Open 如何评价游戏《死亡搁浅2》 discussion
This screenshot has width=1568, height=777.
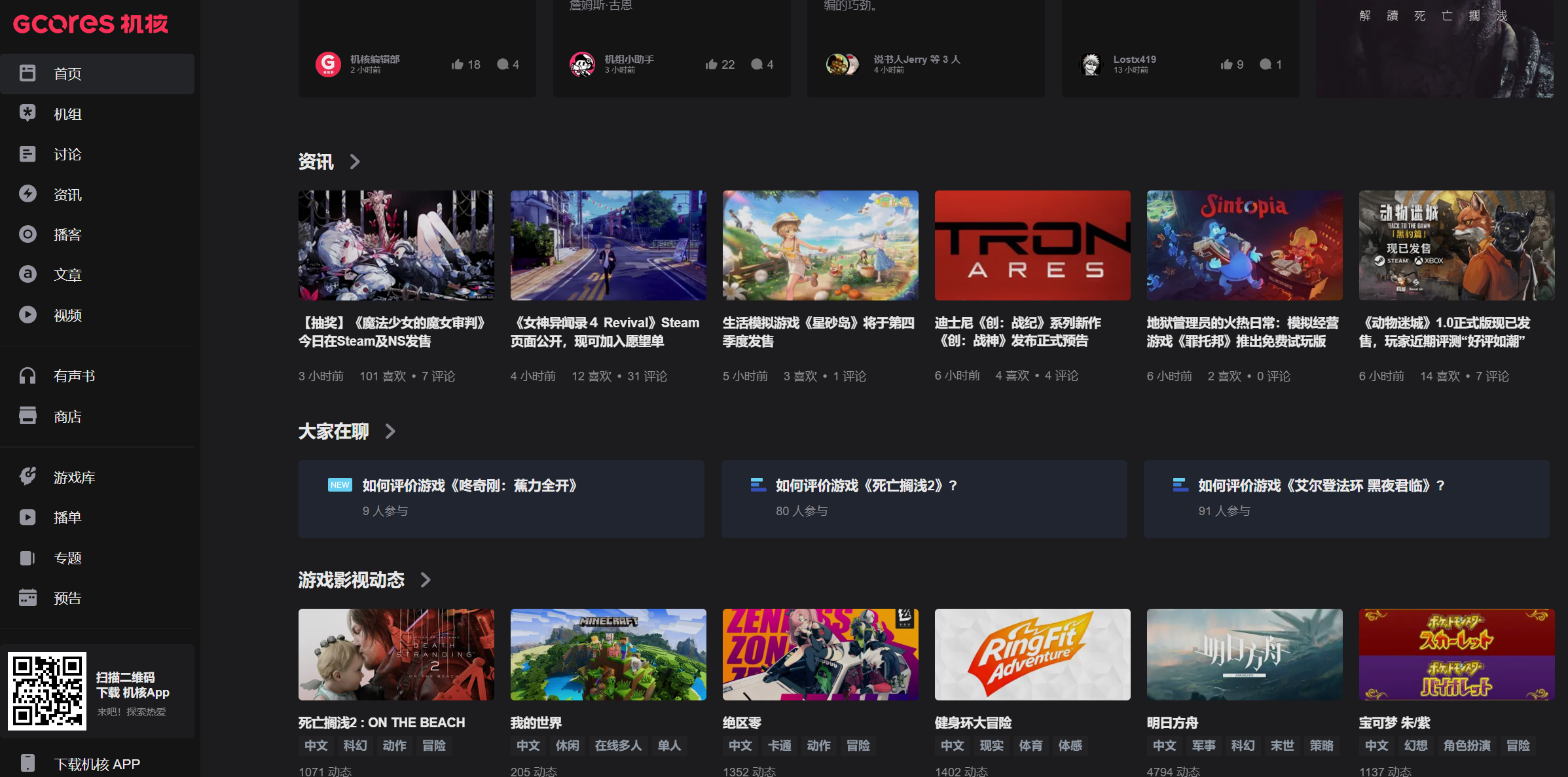[x=866, y=486]
